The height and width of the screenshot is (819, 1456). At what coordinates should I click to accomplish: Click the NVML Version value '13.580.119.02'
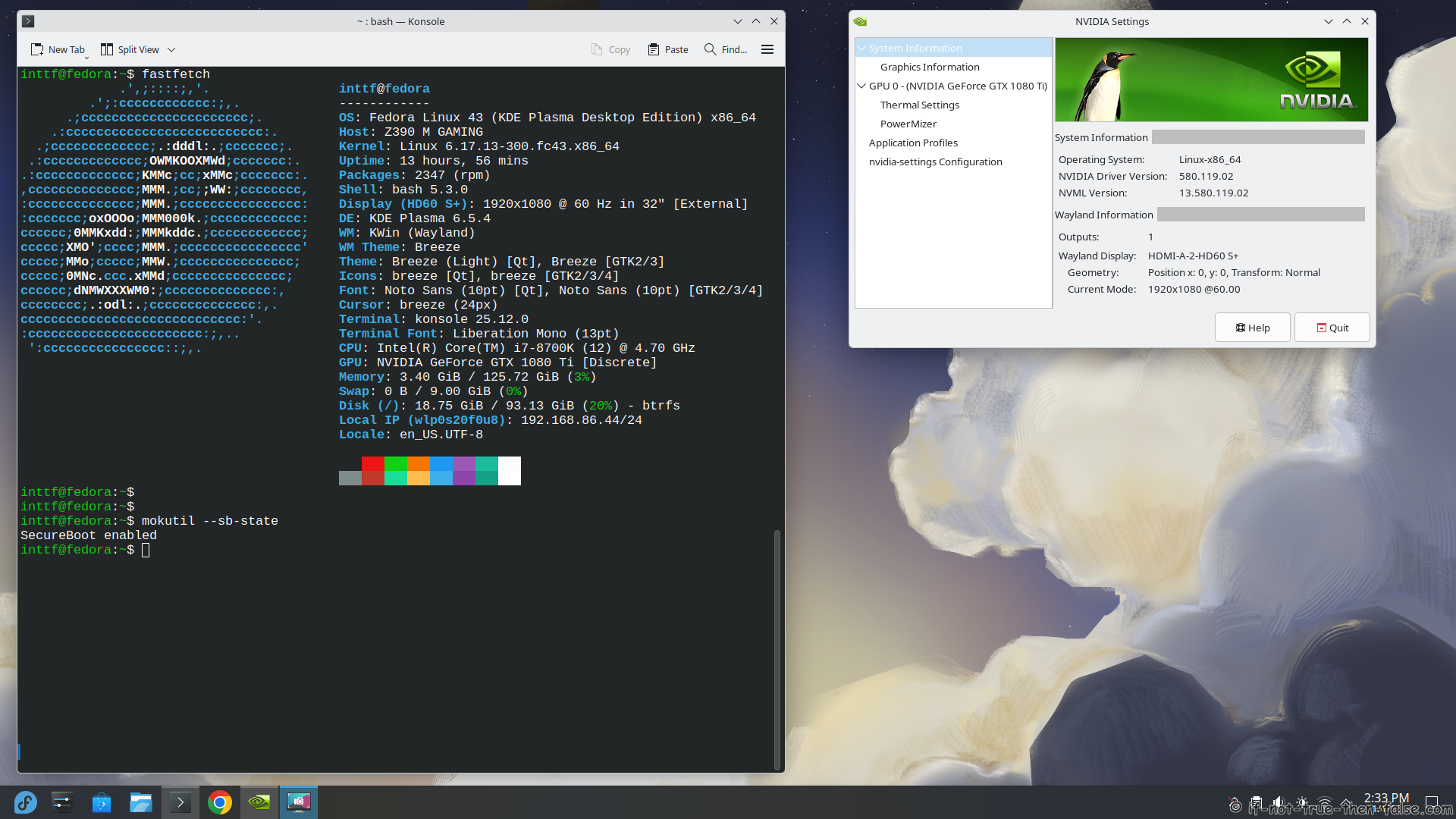(1213, 193)
